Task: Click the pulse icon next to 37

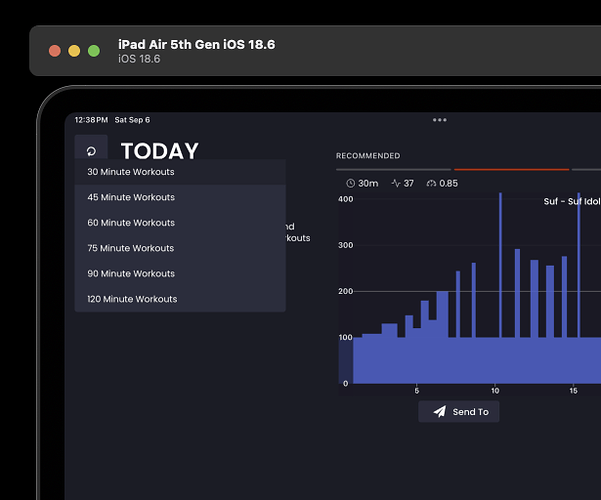Action: pyautogui.click(x=396, y=183)
